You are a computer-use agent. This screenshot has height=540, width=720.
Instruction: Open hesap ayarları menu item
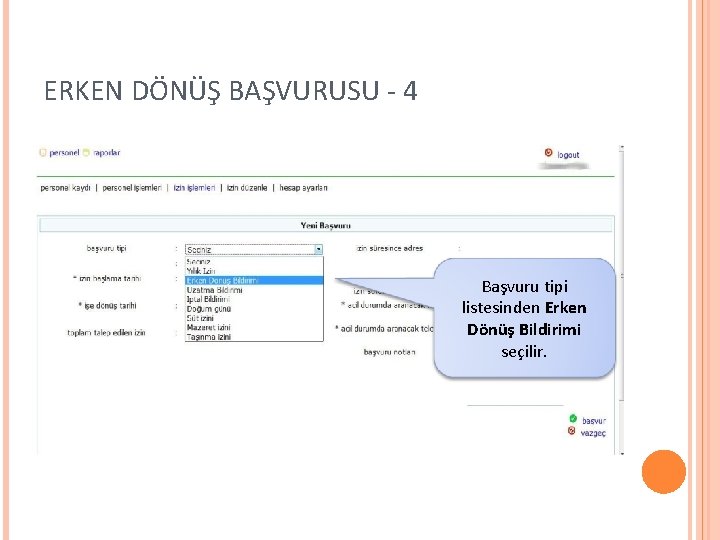tap(304, 188)
